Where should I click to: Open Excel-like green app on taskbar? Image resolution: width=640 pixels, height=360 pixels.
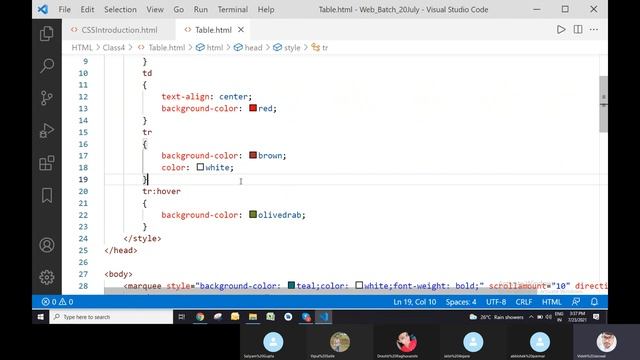click(x=271, y=317)
